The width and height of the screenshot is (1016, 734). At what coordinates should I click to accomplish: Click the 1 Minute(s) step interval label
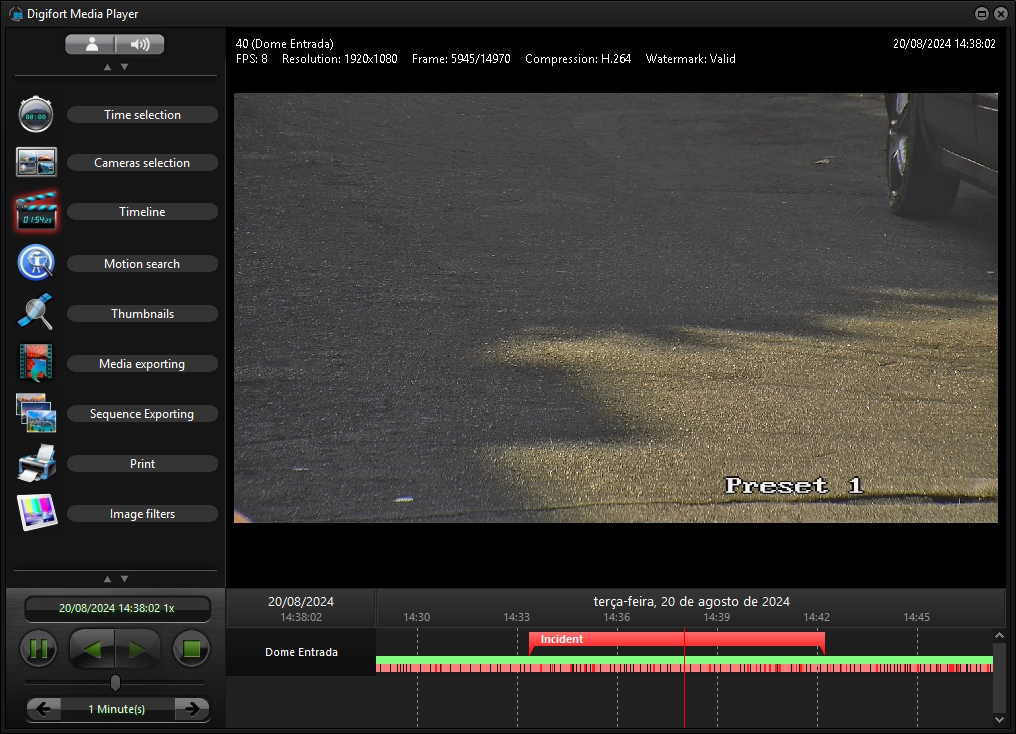coord(117,709)
